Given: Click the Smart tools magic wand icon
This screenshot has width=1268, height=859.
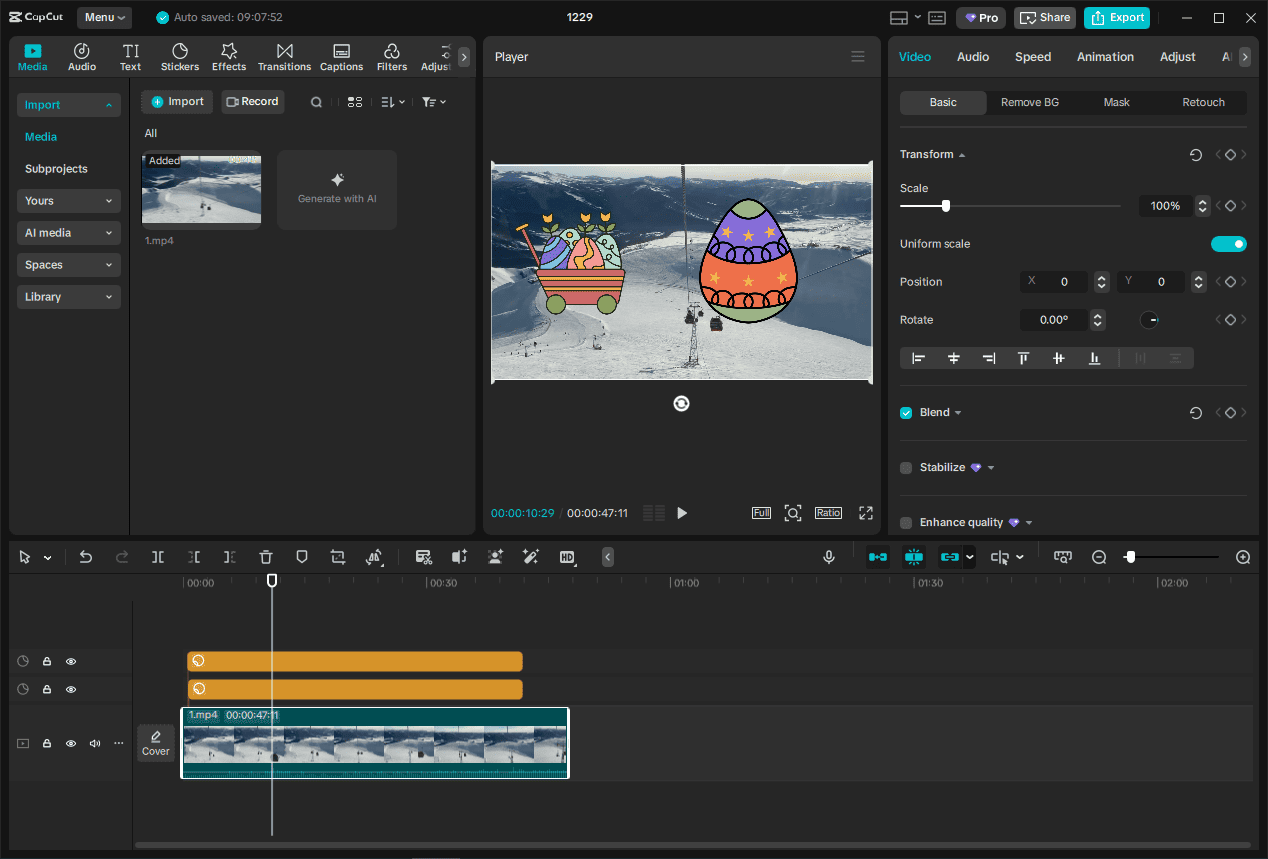Looking at the screenshot, I should [531, 557].
